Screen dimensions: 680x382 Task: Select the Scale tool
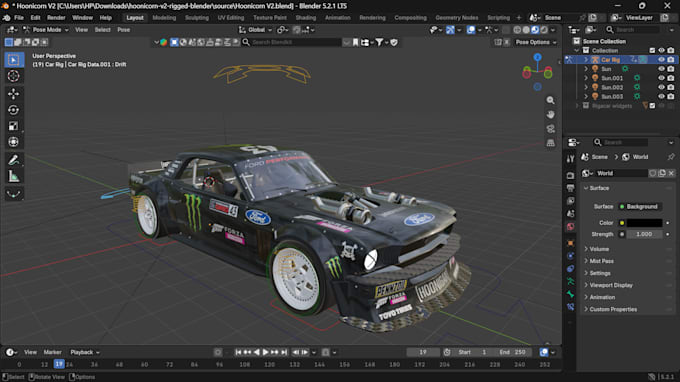pos(13,126)
